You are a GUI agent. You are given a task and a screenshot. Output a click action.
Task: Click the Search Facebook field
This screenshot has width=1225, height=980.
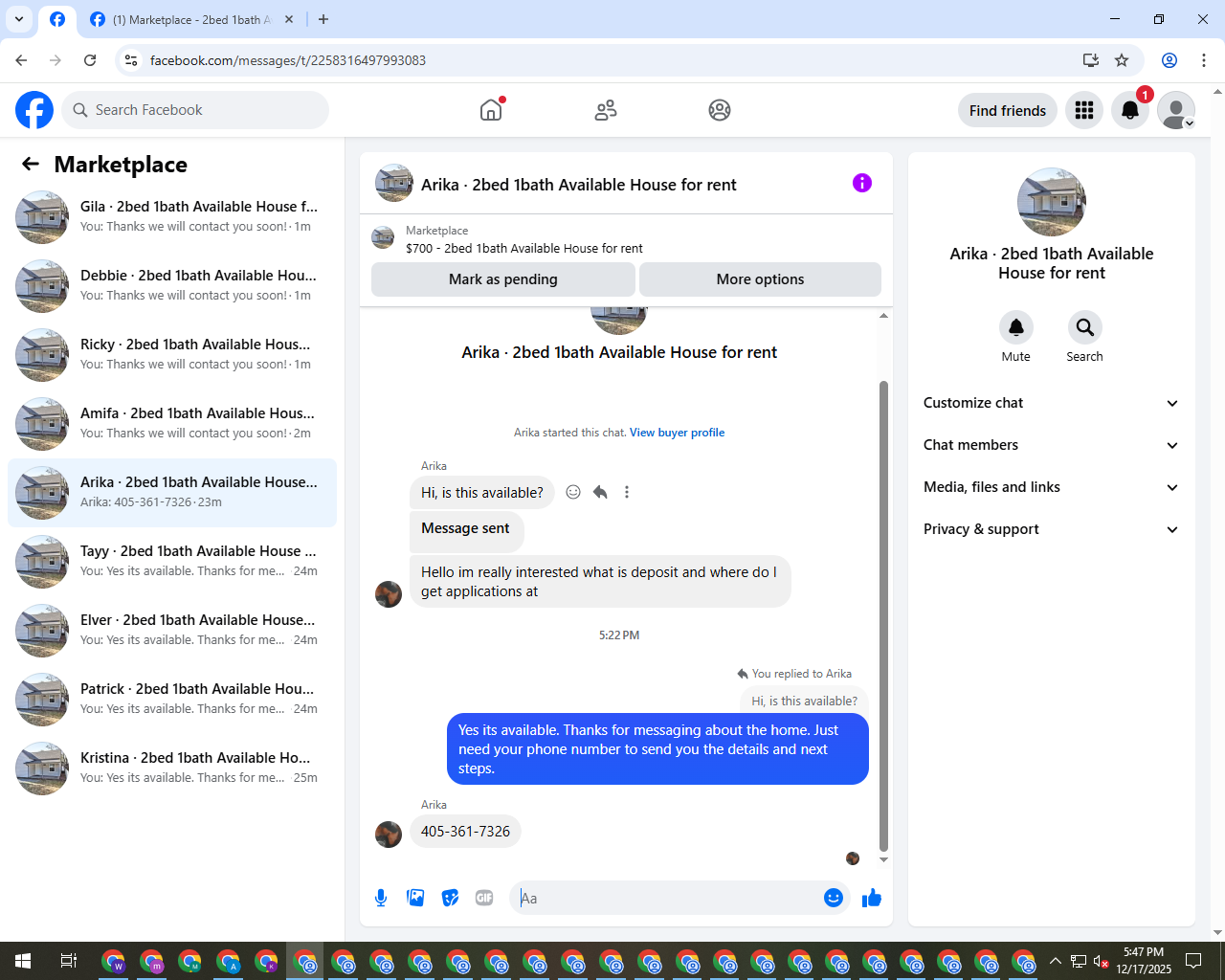[195, 110]
